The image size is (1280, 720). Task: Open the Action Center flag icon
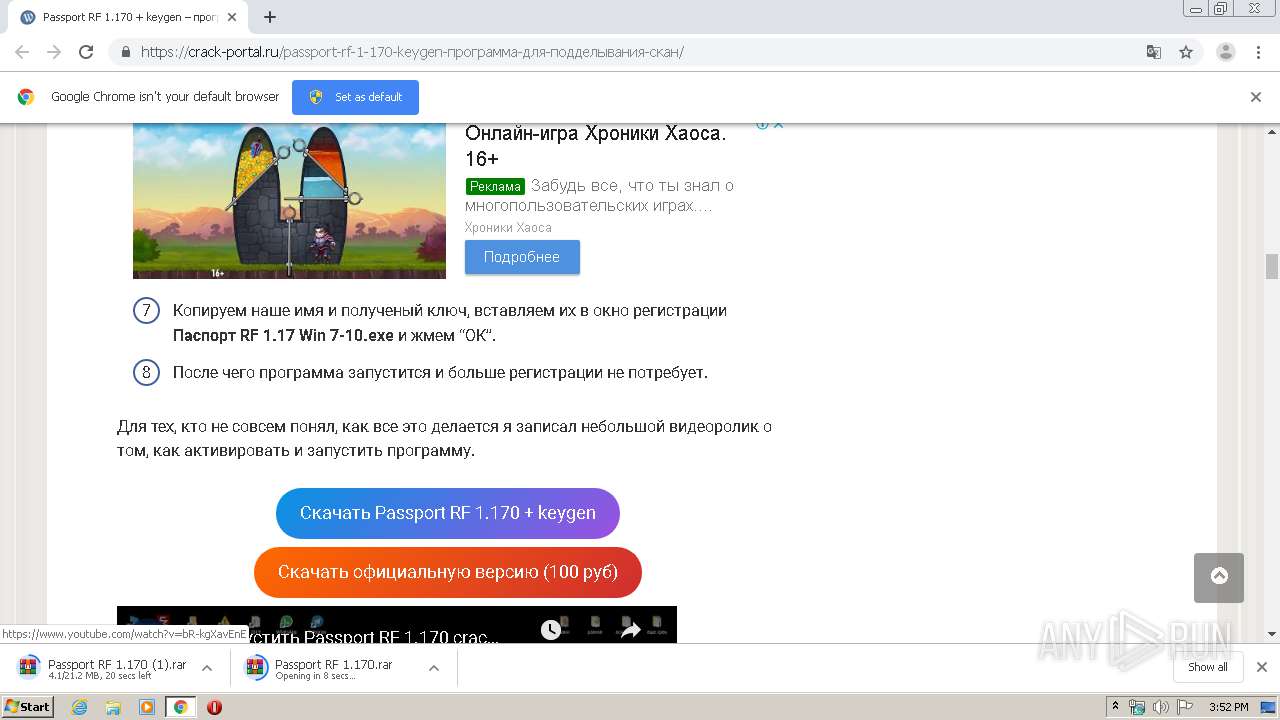click(x=1184, y=707)
